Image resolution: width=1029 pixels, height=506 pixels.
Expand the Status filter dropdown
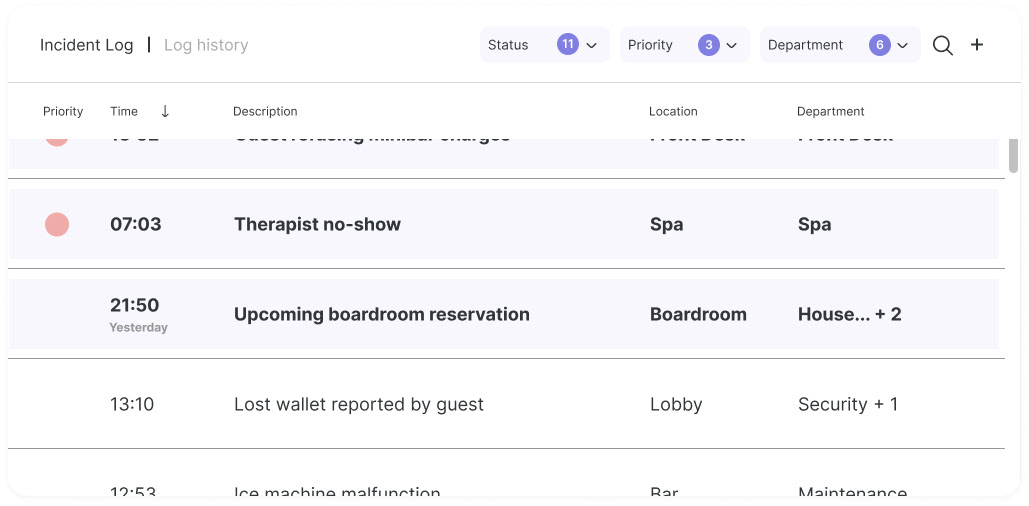(x=592, y=45)
